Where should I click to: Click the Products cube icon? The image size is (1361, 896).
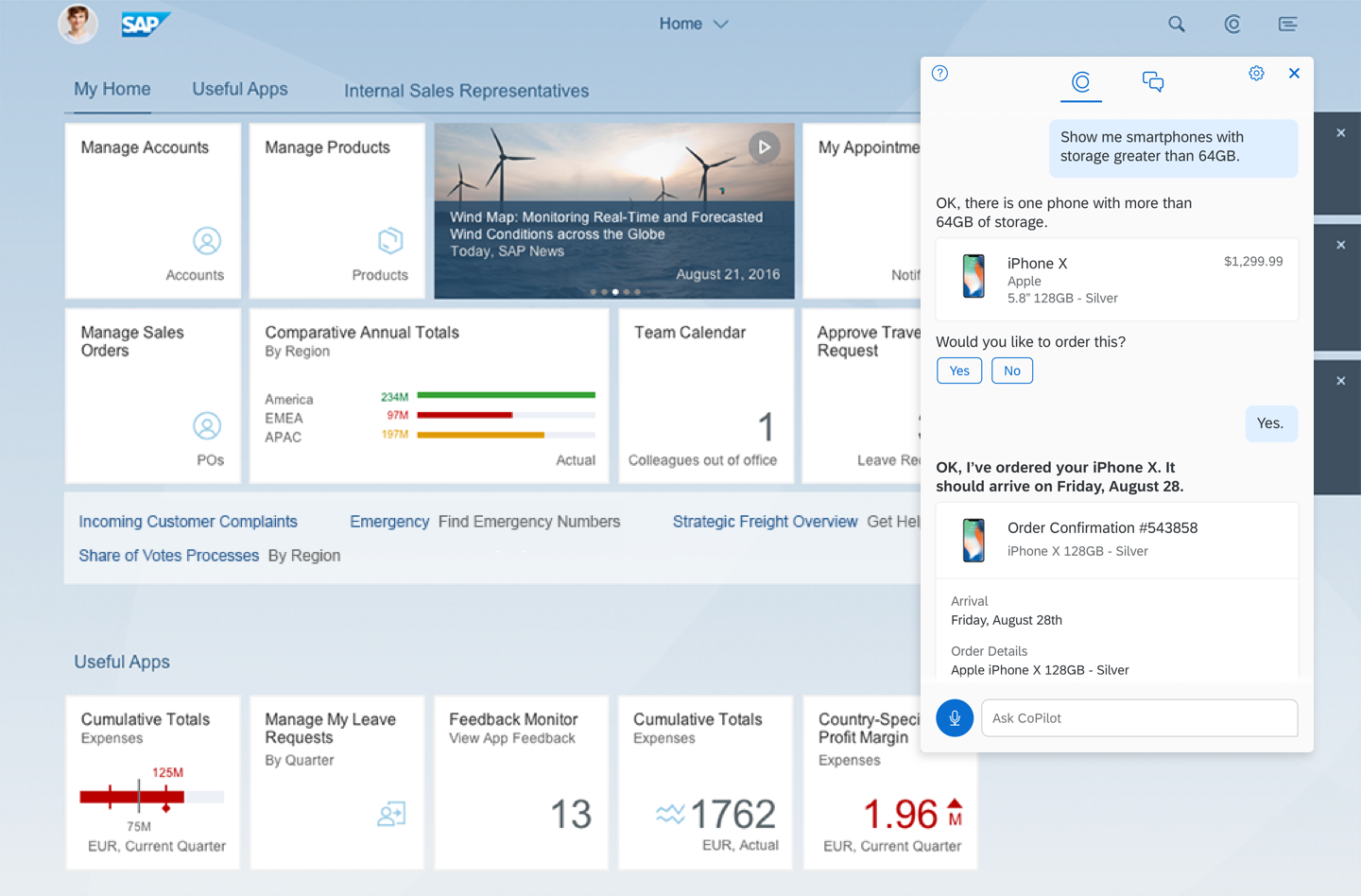click(390, 241)
